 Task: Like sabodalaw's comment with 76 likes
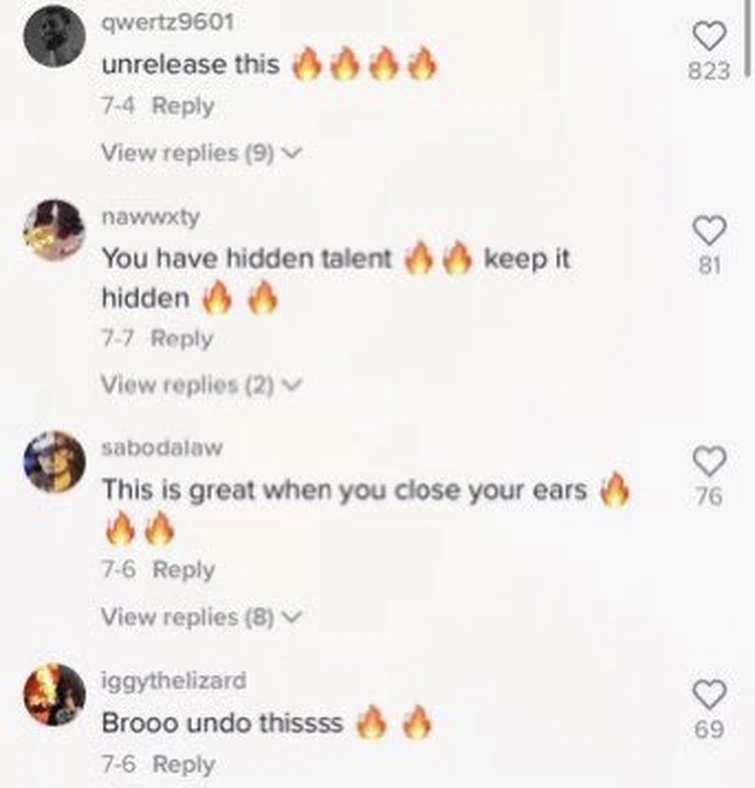pyautogui.click(x=709, y=461)
